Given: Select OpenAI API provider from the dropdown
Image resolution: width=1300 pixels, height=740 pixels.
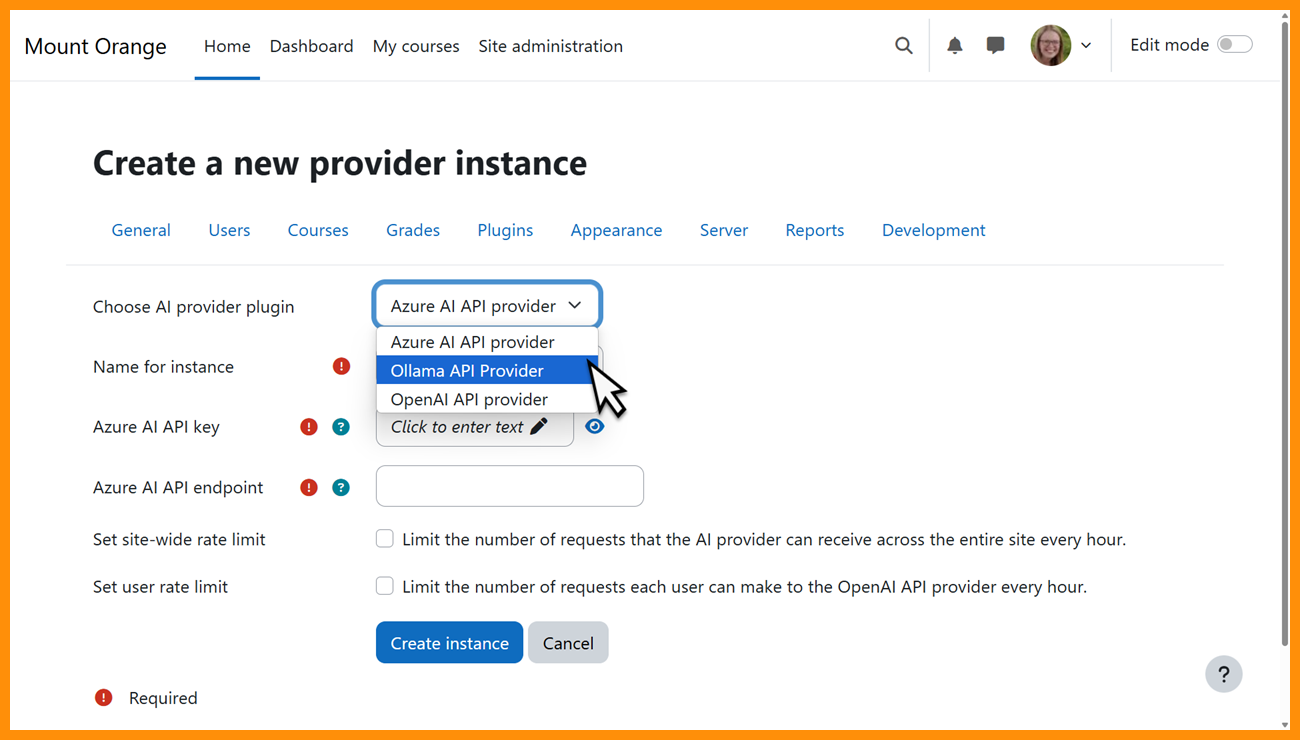Looking at the screenshot, I should click(470, 399).
